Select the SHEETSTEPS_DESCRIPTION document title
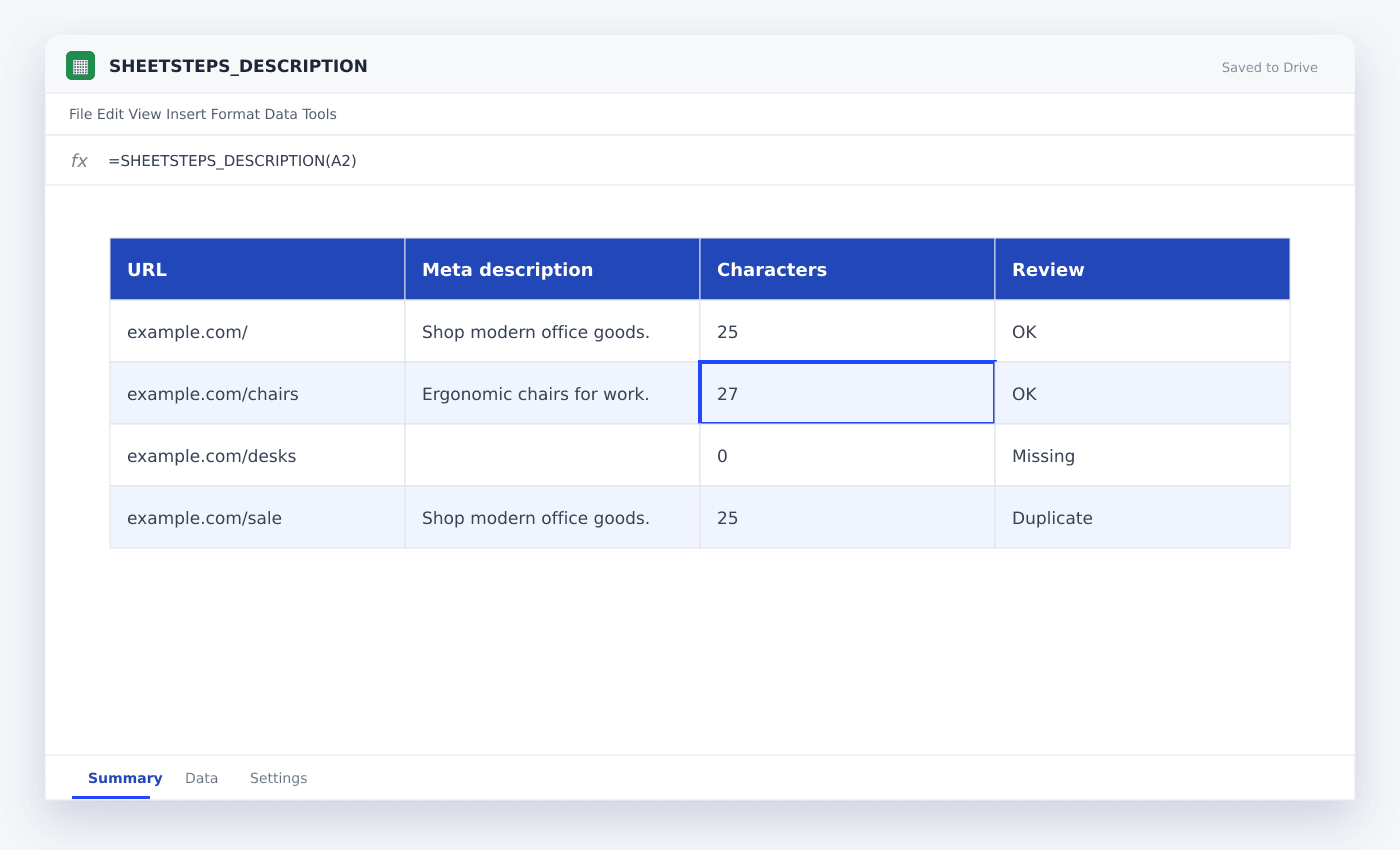 [x=238, y=66]
